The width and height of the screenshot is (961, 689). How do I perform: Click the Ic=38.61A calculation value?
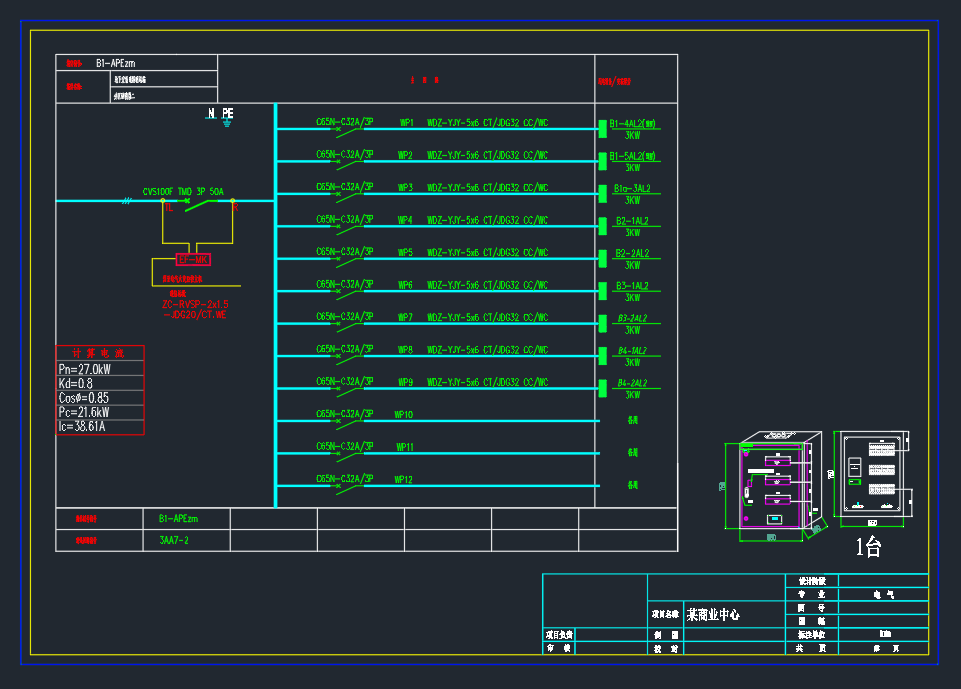click(82, 427)
